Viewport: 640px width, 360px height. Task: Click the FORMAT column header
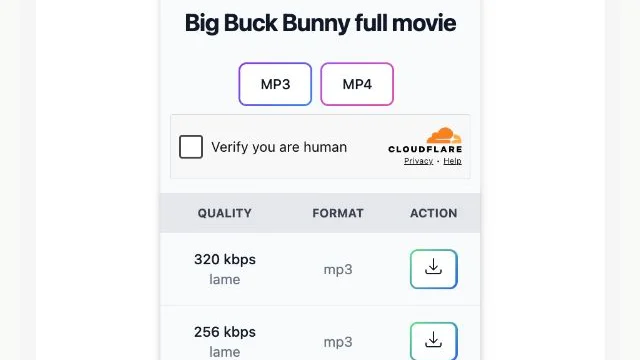pyautogui.click(x=338, y=213)
